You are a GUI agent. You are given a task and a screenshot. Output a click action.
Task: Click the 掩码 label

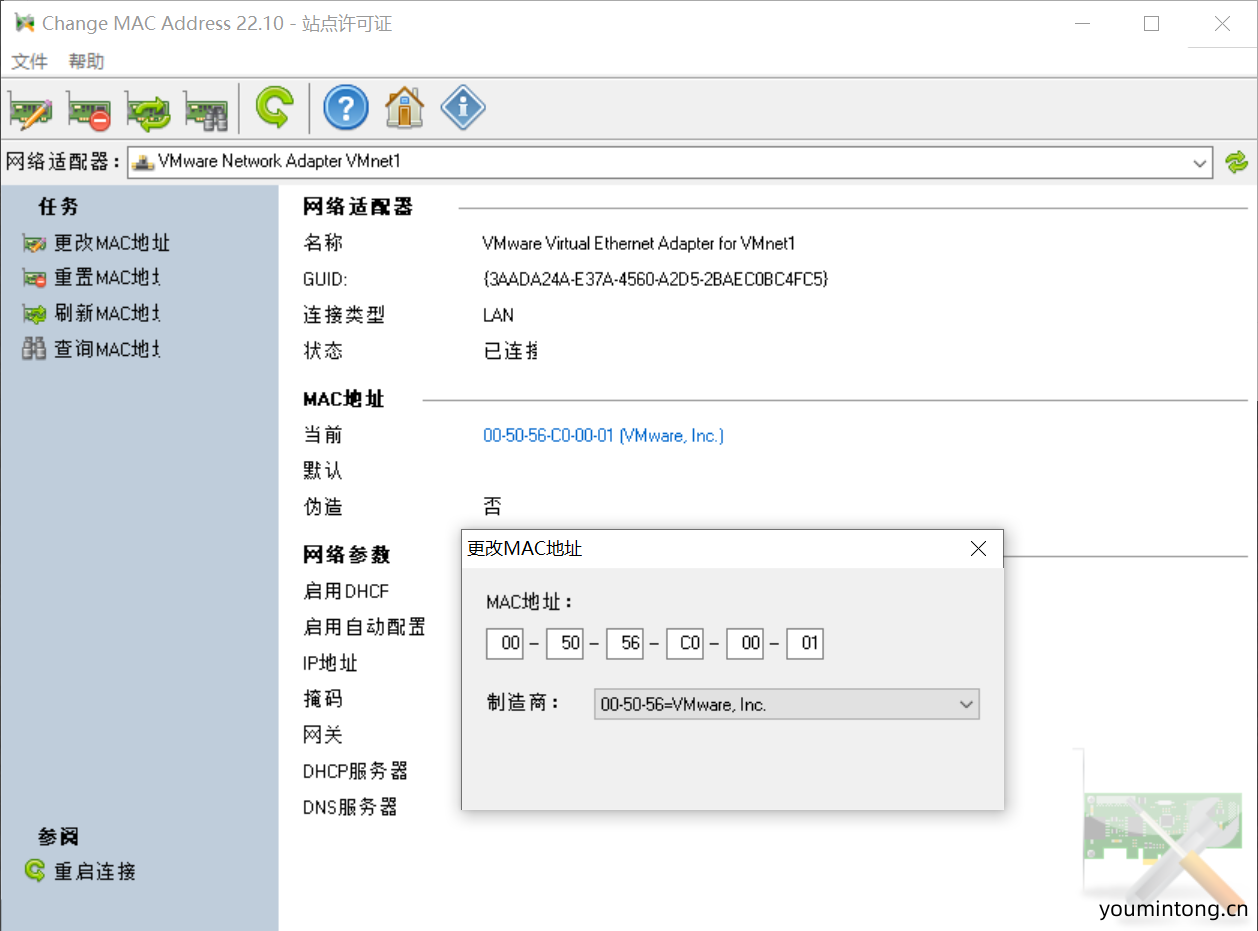point(323,699)
